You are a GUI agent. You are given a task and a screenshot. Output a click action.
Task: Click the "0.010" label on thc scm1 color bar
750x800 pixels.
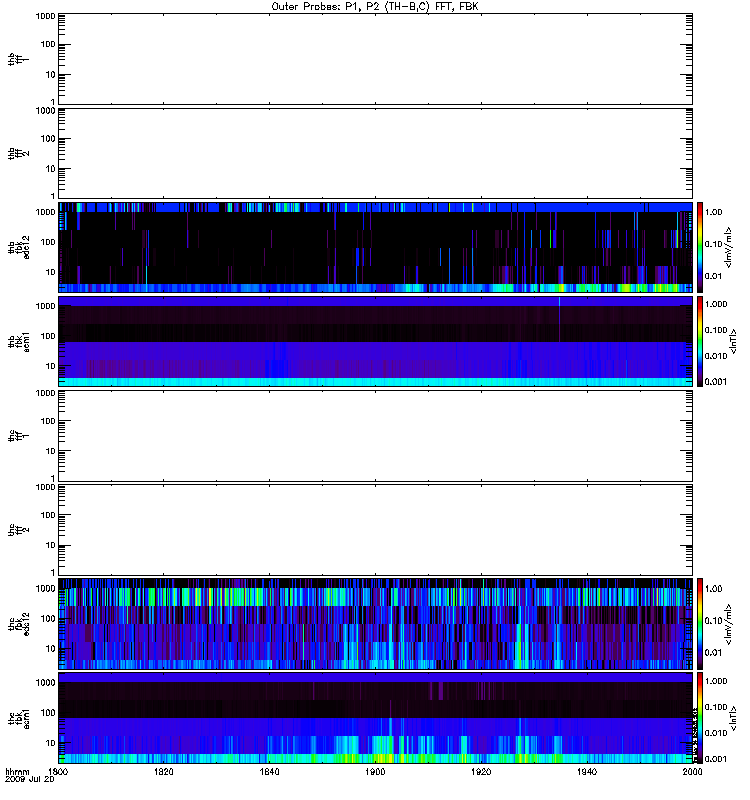click(716, 733)
